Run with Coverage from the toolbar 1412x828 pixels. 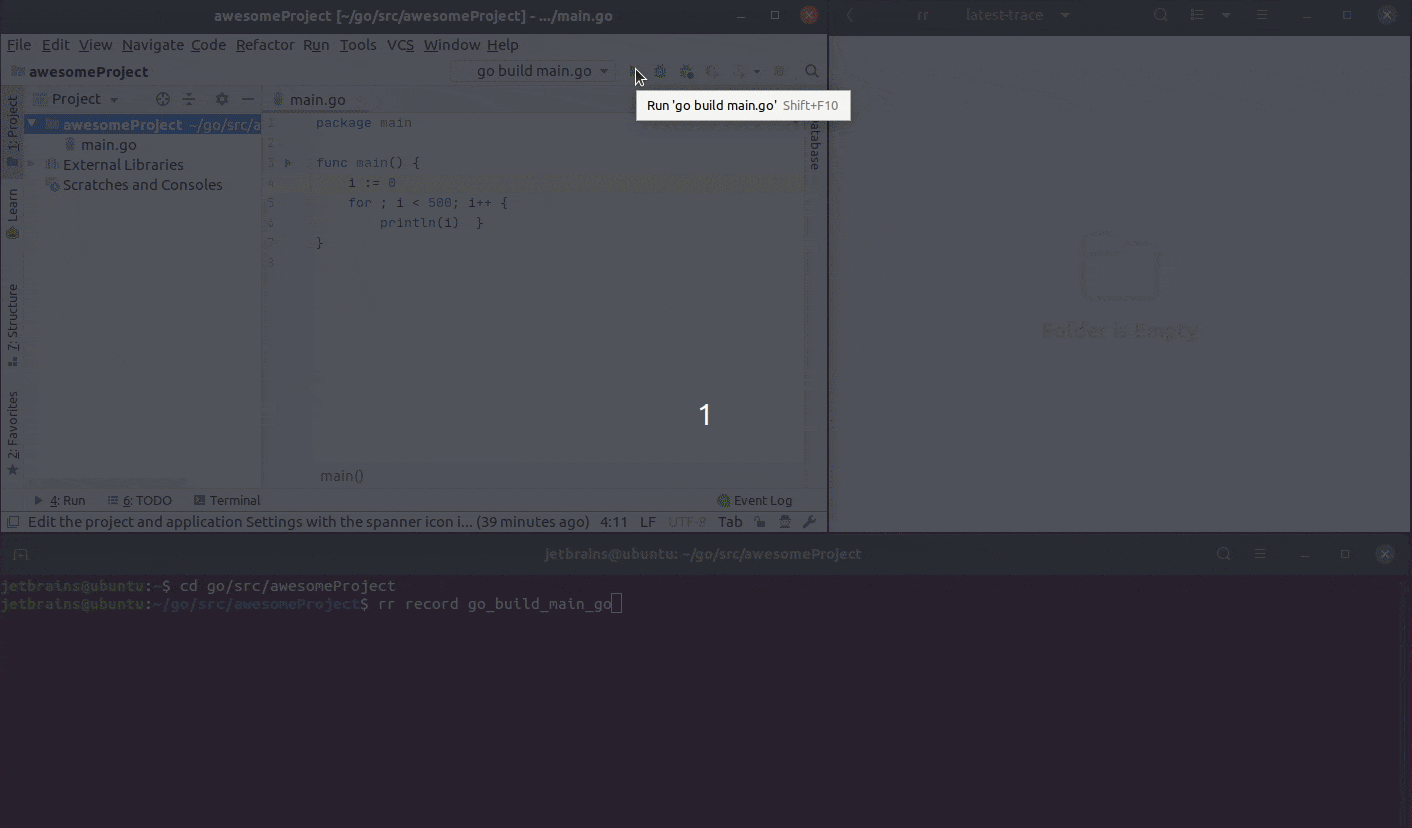686,72
